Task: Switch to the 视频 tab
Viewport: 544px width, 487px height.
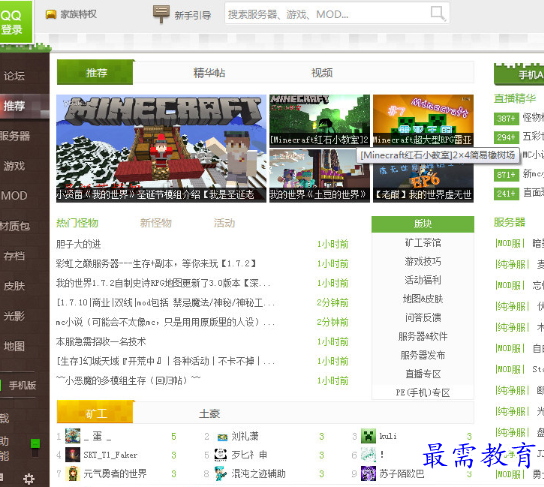Action: pos(322,72)
